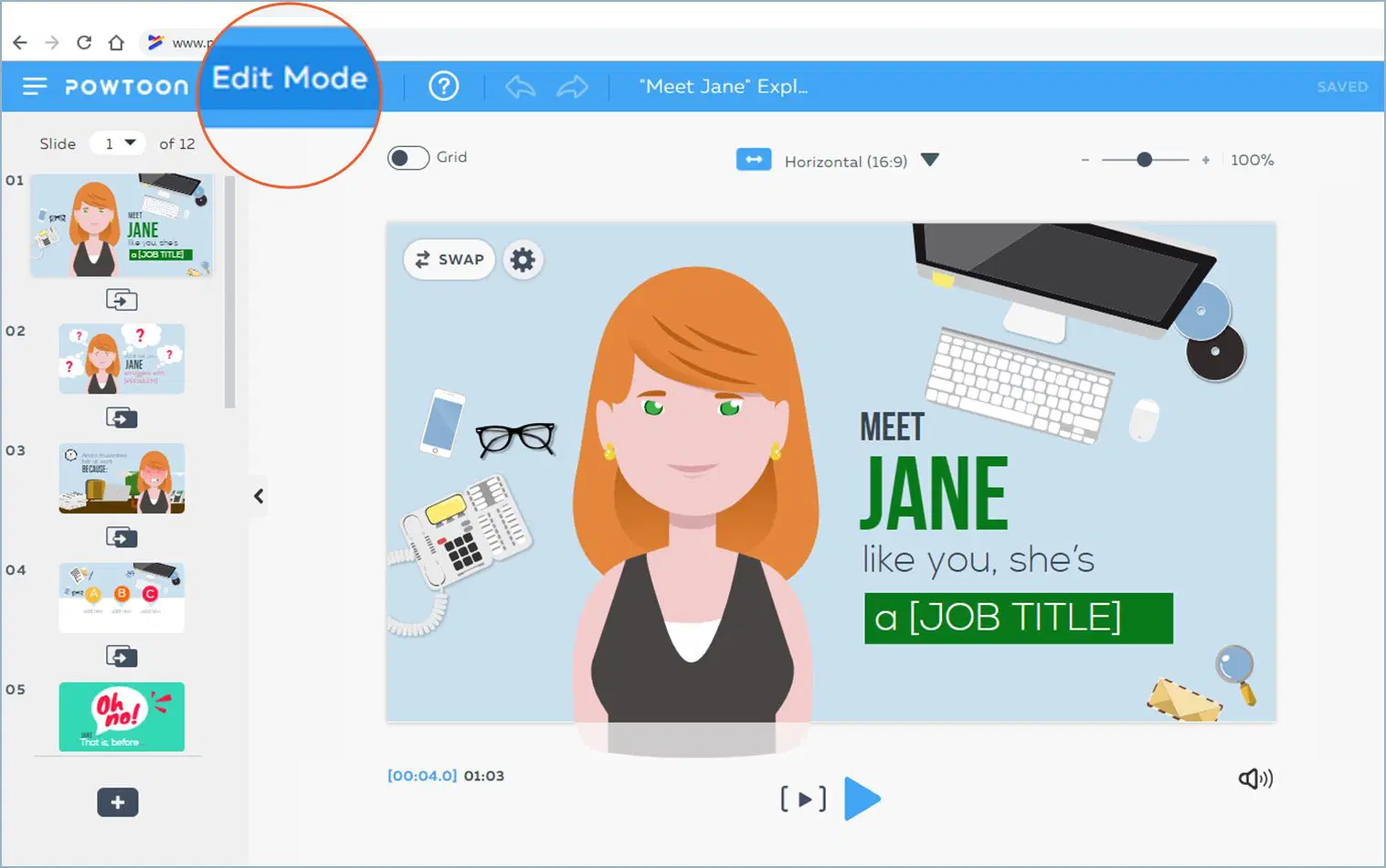Click the SWAP button on canvas
The height and width of the screenshot is (868, 1386).
[x=450, y=259]
